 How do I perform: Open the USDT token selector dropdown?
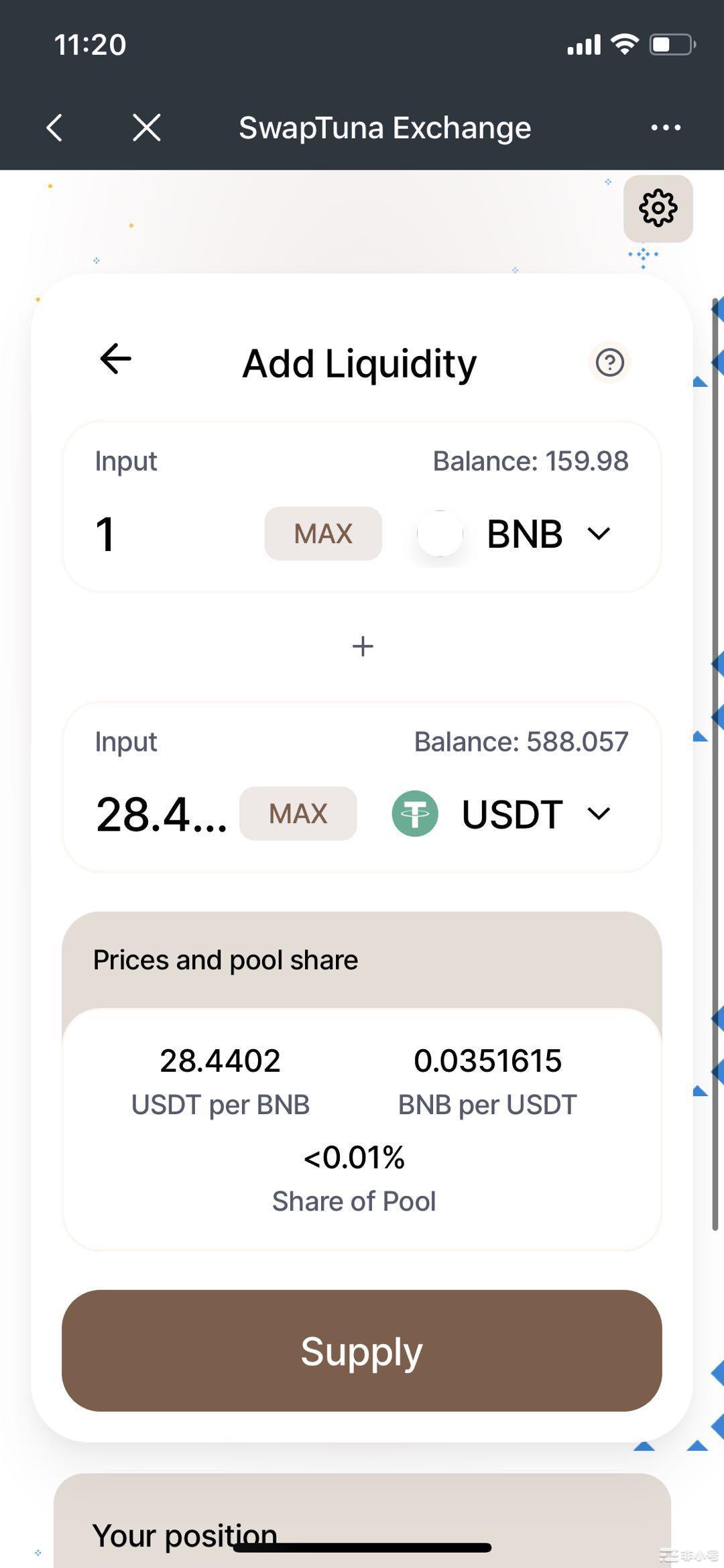click(536, 815)
